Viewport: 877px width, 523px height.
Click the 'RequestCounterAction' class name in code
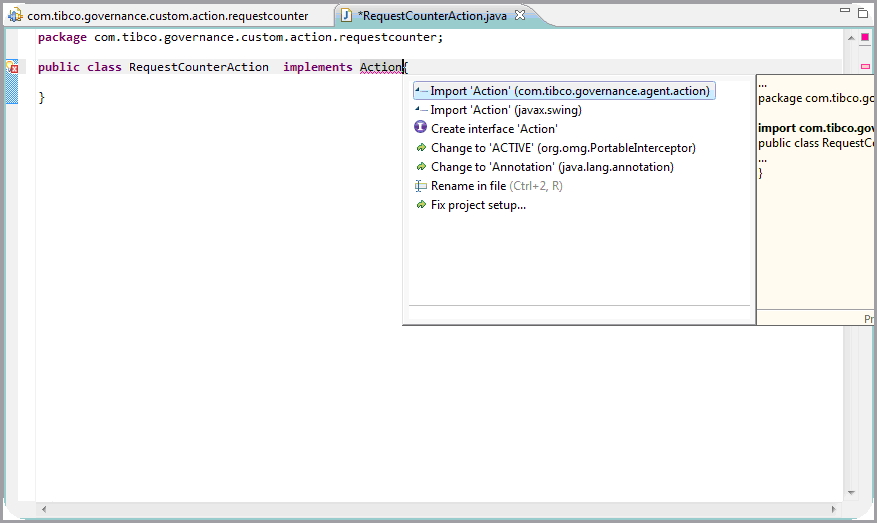pyautogui.click(x=199, y=67)
